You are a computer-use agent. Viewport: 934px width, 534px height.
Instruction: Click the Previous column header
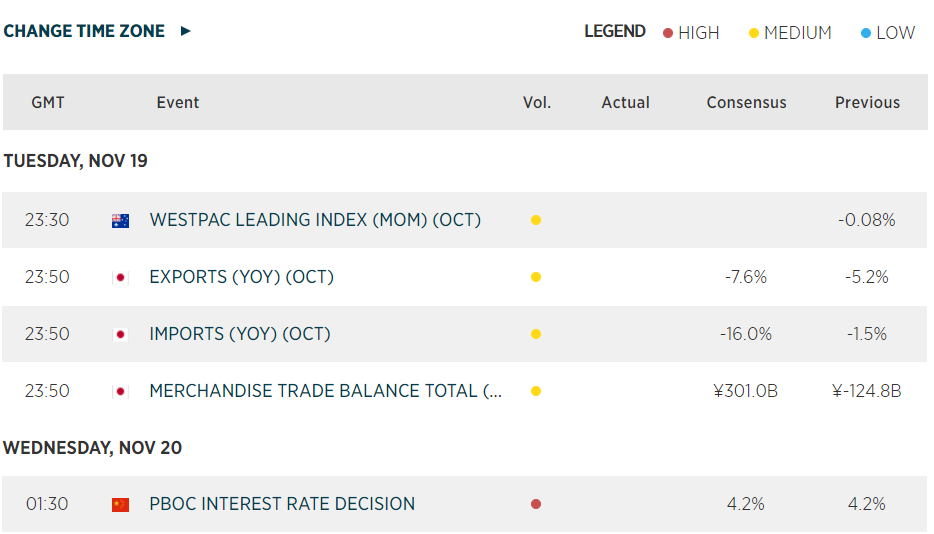pos(867,102)
